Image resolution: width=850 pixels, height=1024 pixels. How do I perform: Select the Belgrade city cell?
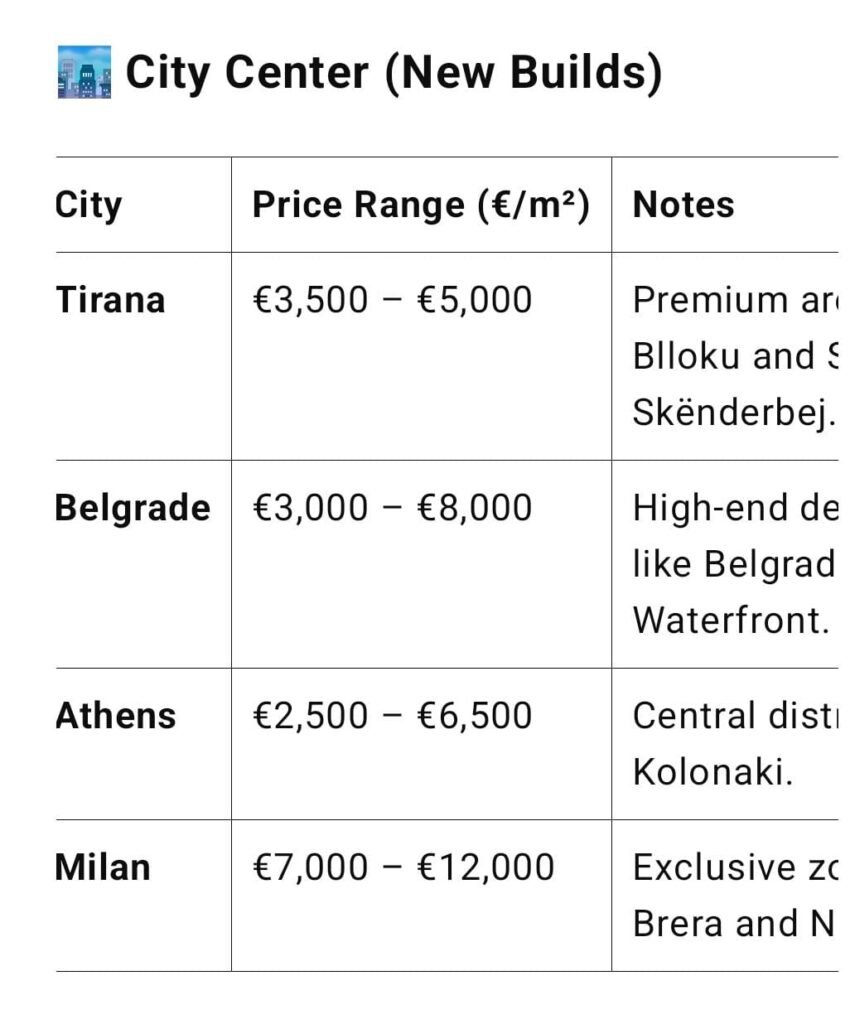pos(133,508)
